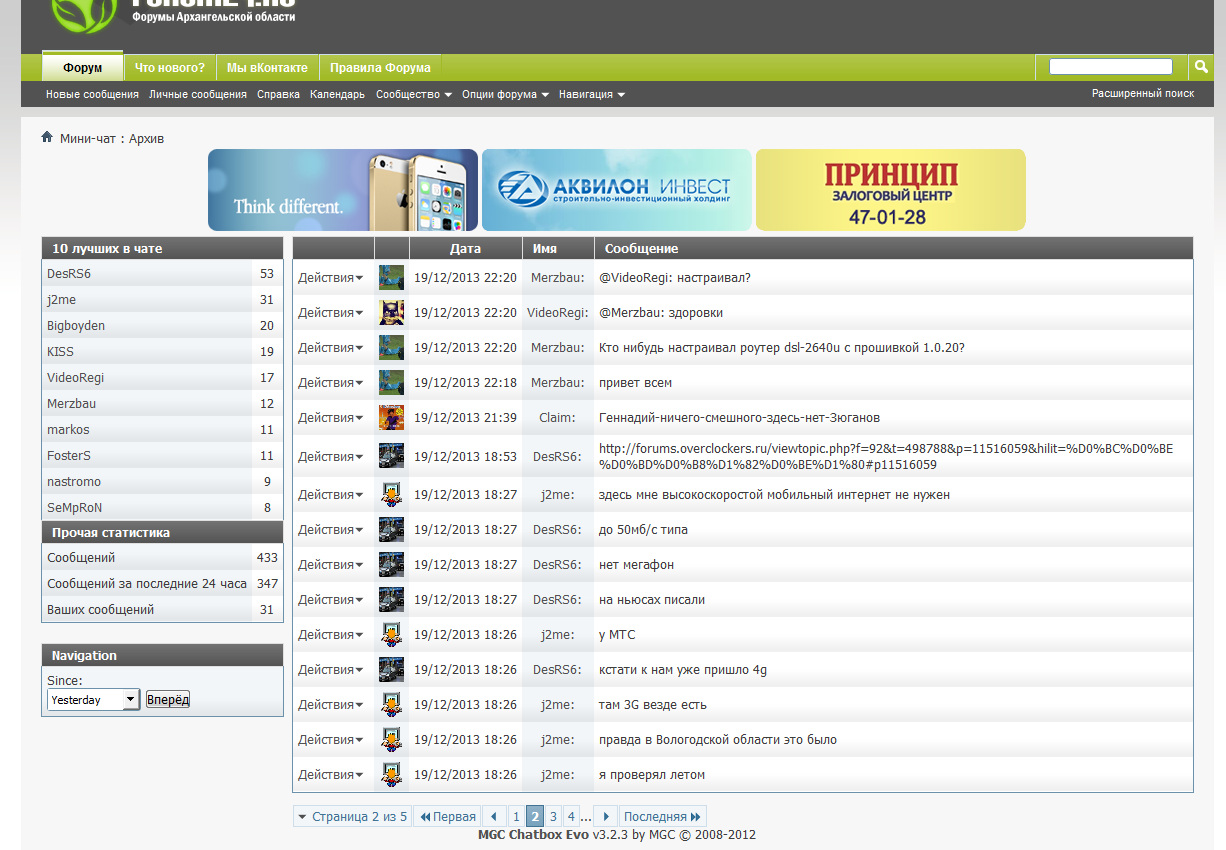
Task: Click nastromo in the top 10 chat list
Action: [74, 481]
